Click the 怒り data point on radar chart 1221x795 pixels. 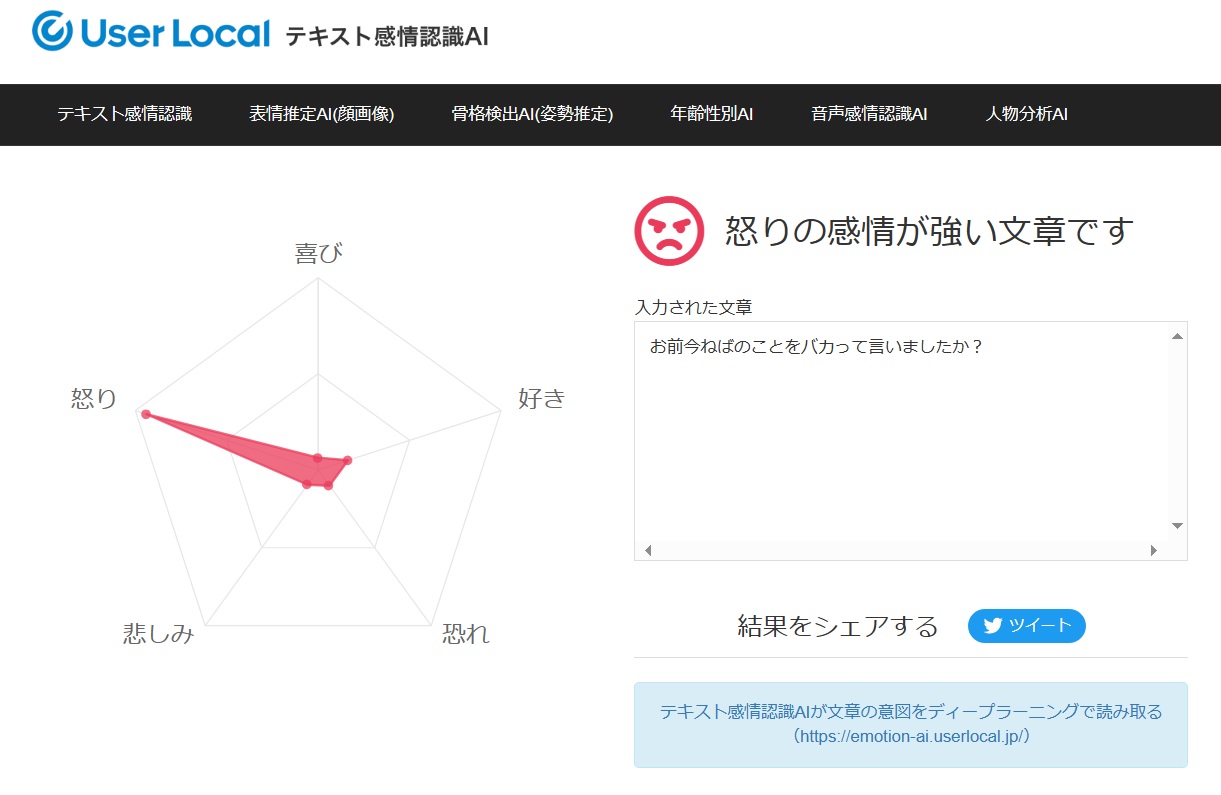click(x=146, y=414)
